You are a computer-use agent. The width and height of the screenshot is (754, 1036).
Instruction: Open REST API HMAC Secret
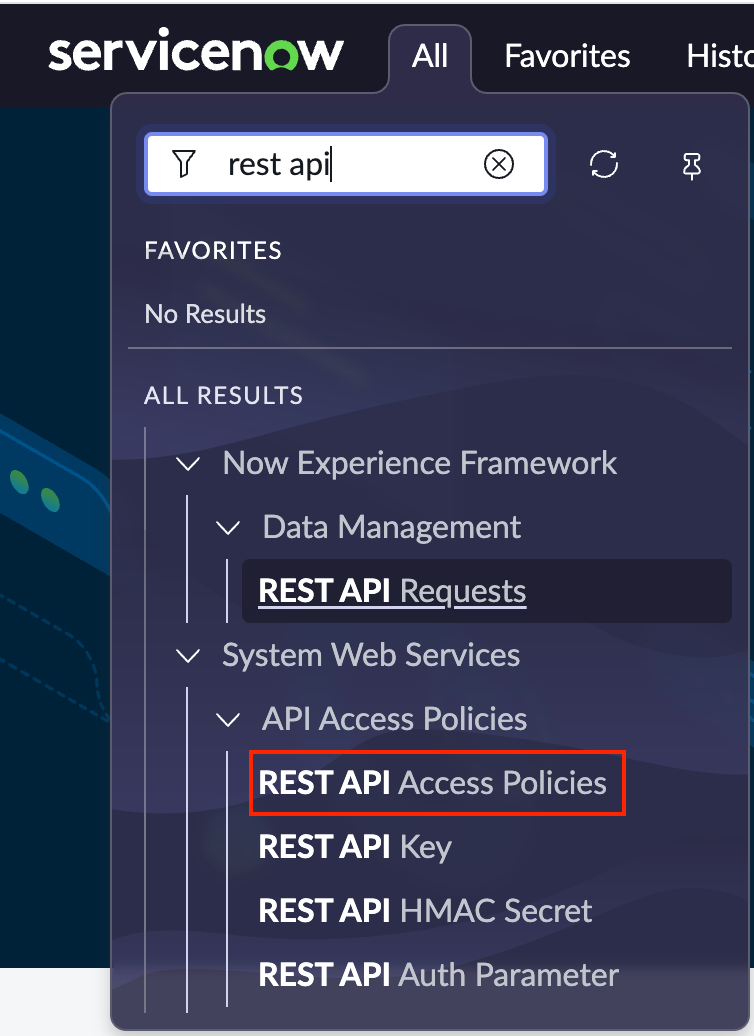click(x=425, y=910)
